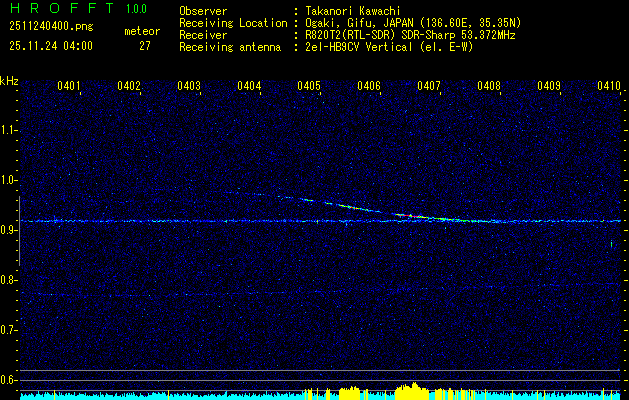Select the 0.7 frequency axis label

pos(9,329)
